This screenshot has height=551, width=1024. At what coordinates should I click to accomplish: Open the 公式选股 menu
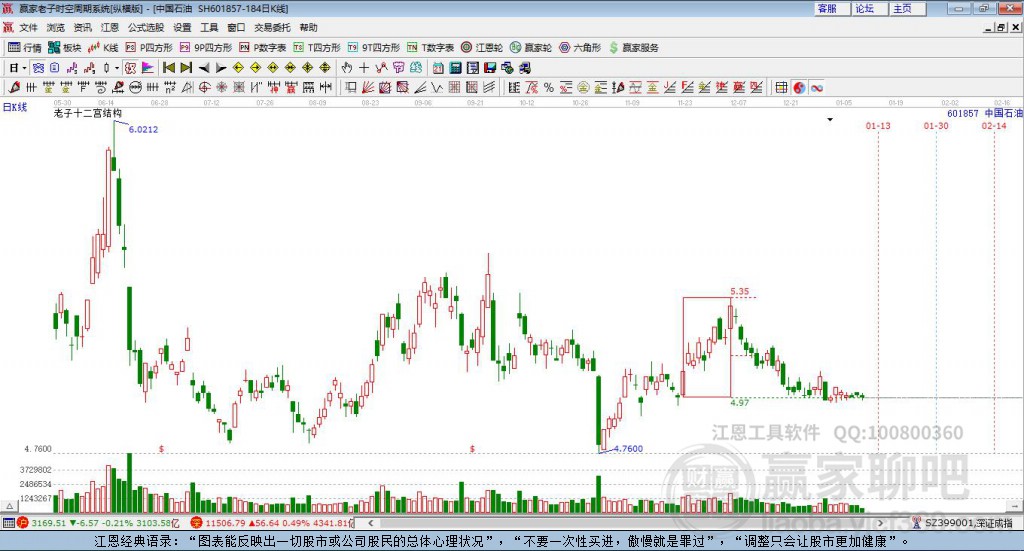pyautogui.click(x=146, y=27)
